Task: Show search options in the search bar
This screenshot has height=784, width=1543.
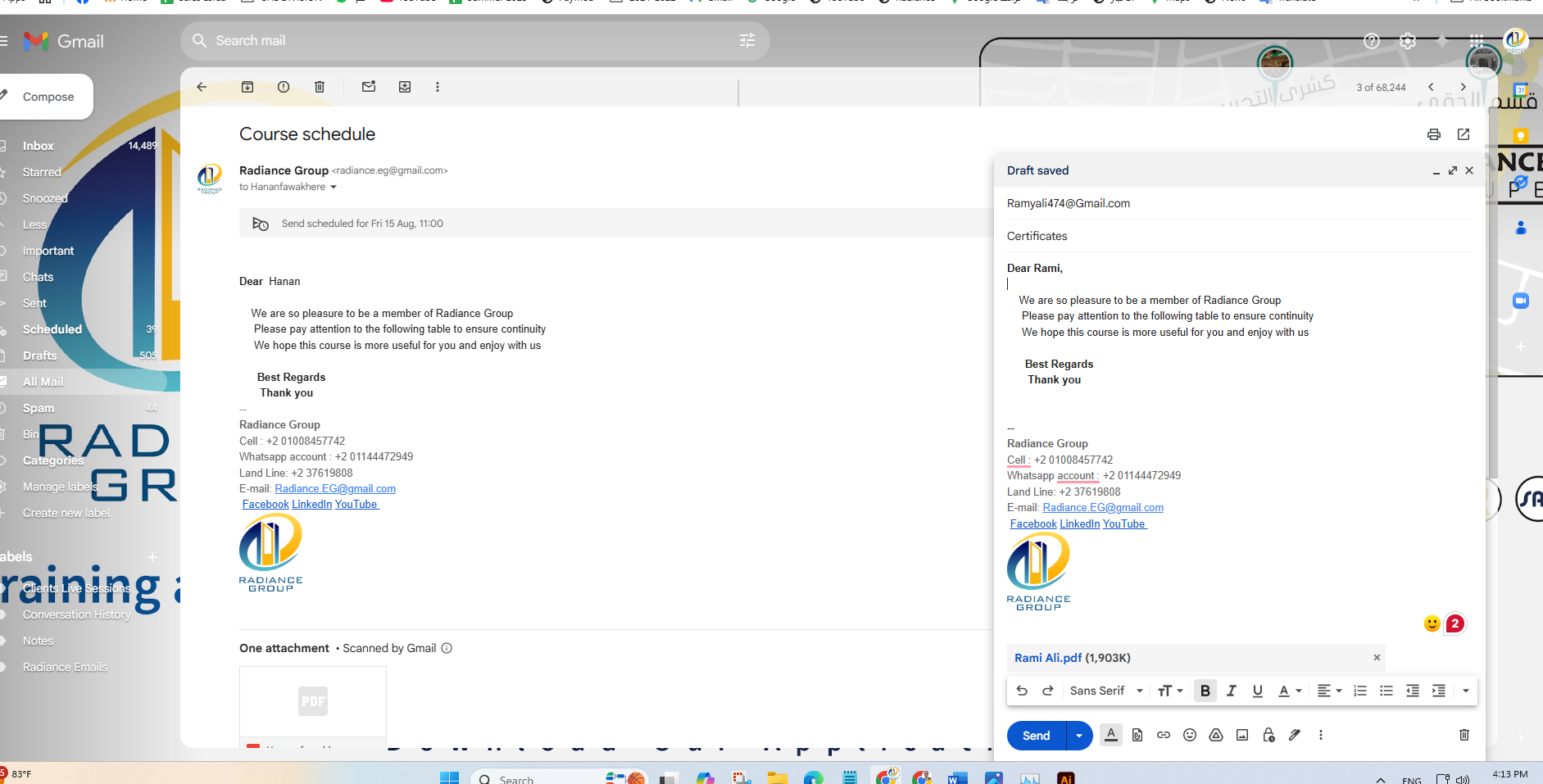Action: (x=747, y=40)
